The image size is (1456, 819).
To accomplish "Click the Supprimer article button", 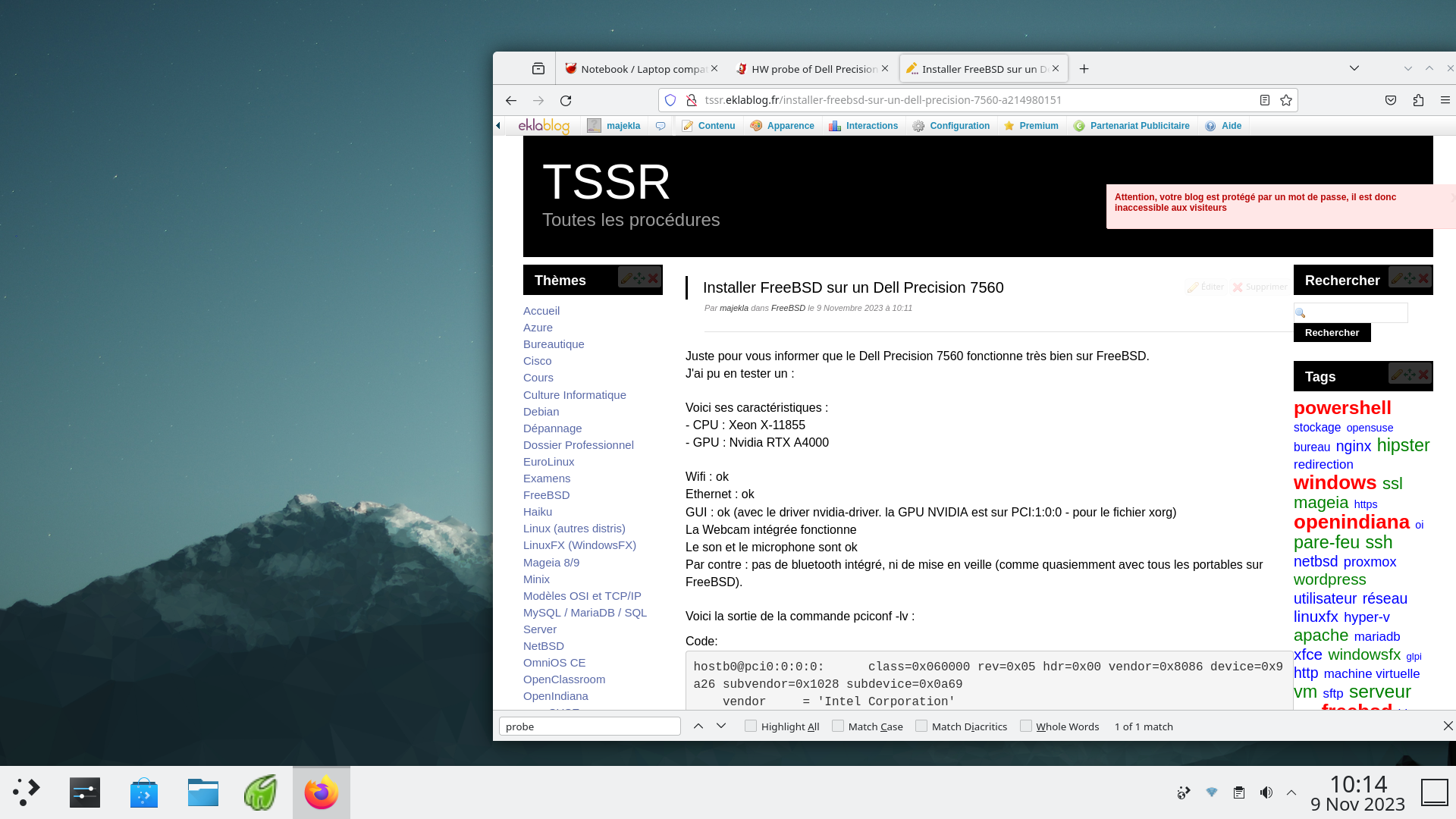I will click(x=1260, y=287).
